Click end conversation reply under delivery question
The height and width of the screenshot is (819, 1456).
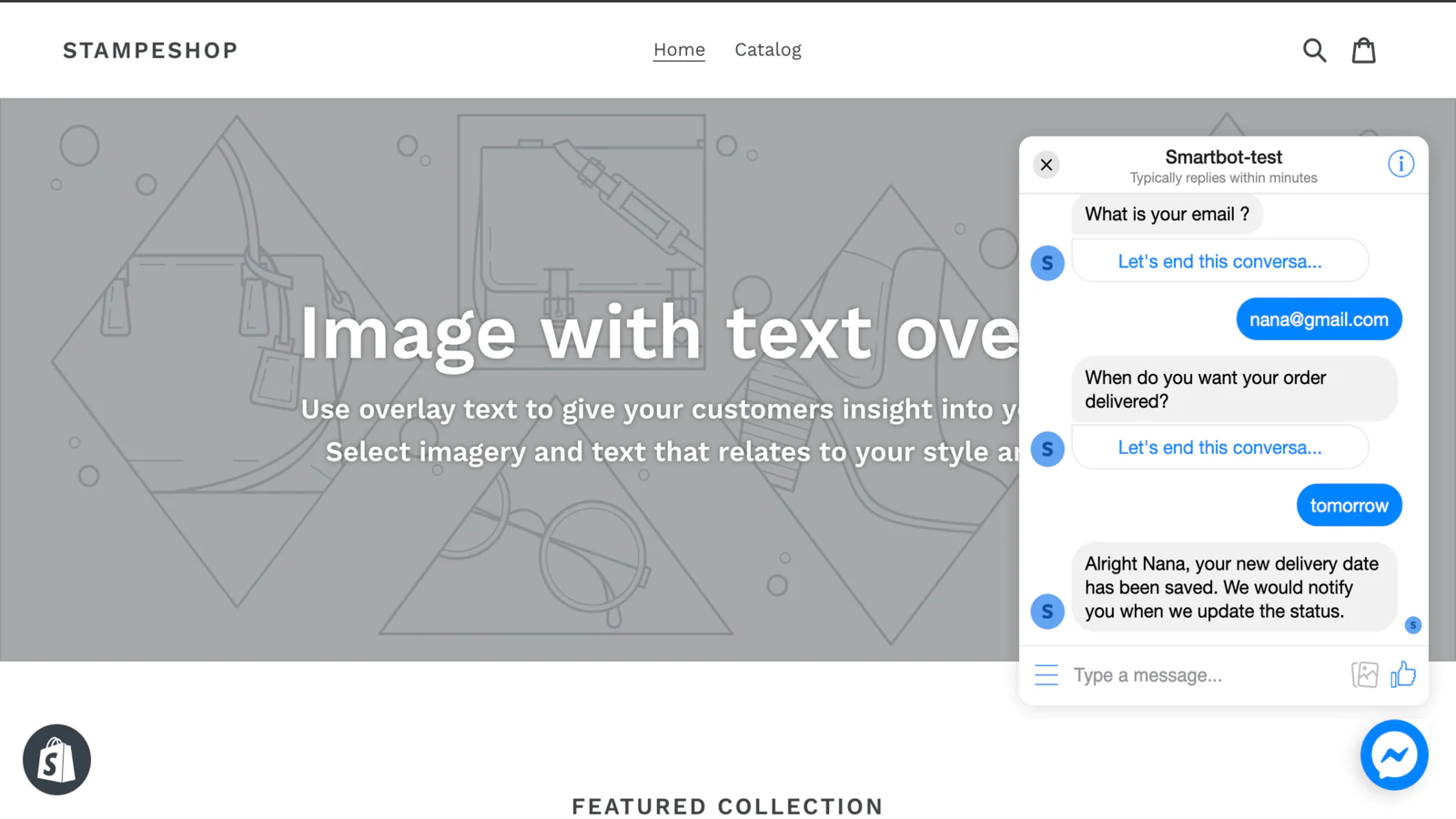(x=1219, y=448)
